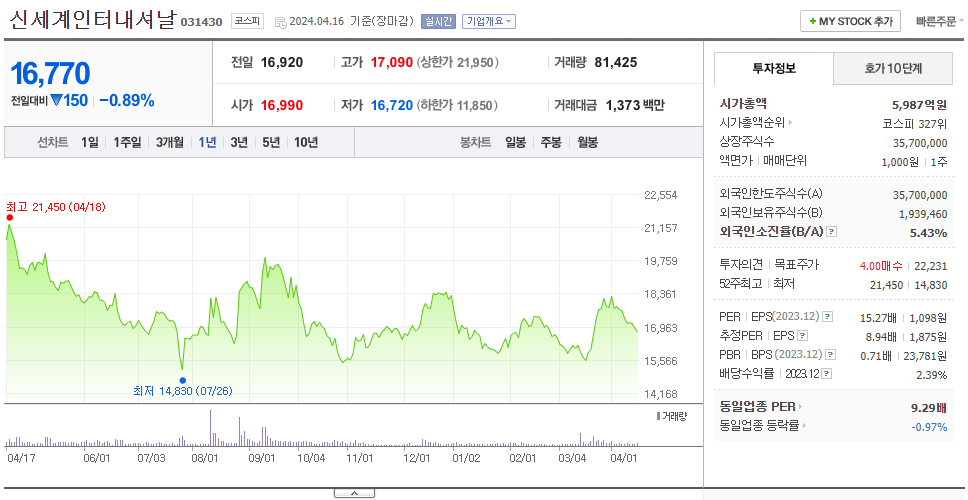968x500 pixels.
Task: Open the 동일업종 PER link
Action: (x=761, y=407)
